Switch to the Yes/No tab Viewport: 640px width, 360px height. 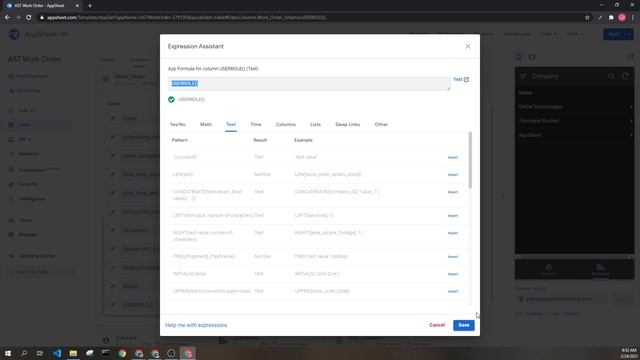coord(178,124)
